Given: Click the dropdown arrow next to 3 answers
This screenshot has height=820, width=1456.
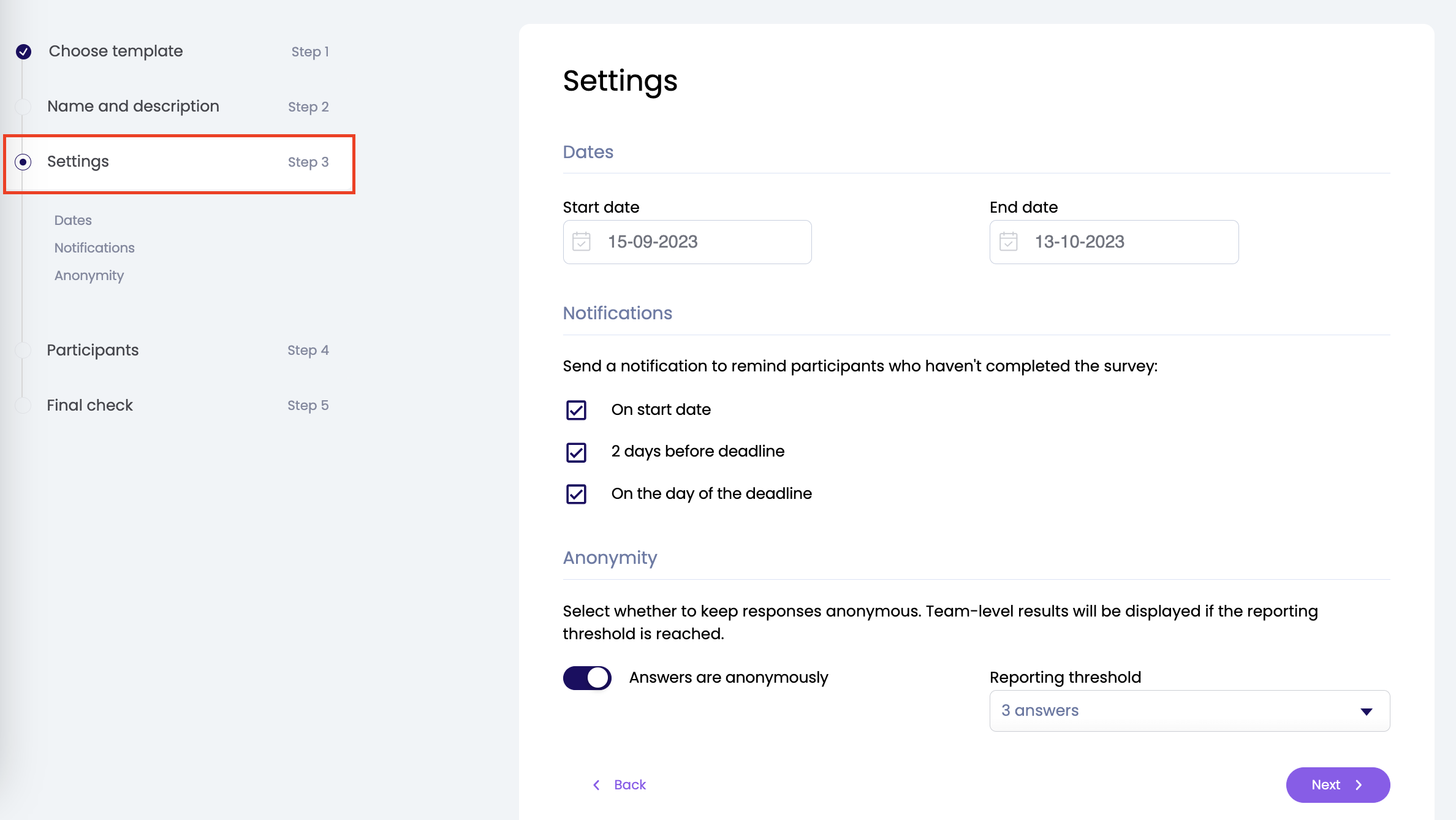Looking at the screenshot, I should [1366, 712].
